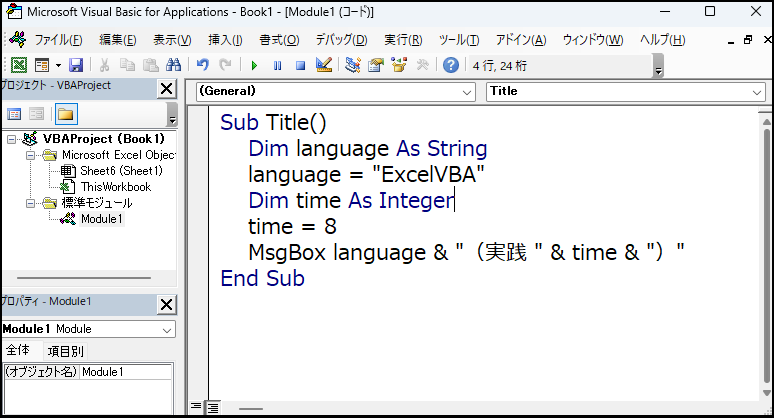
Task: Open the ツール(T) menu
Action: pyautogui.click(x=459, y=40)
